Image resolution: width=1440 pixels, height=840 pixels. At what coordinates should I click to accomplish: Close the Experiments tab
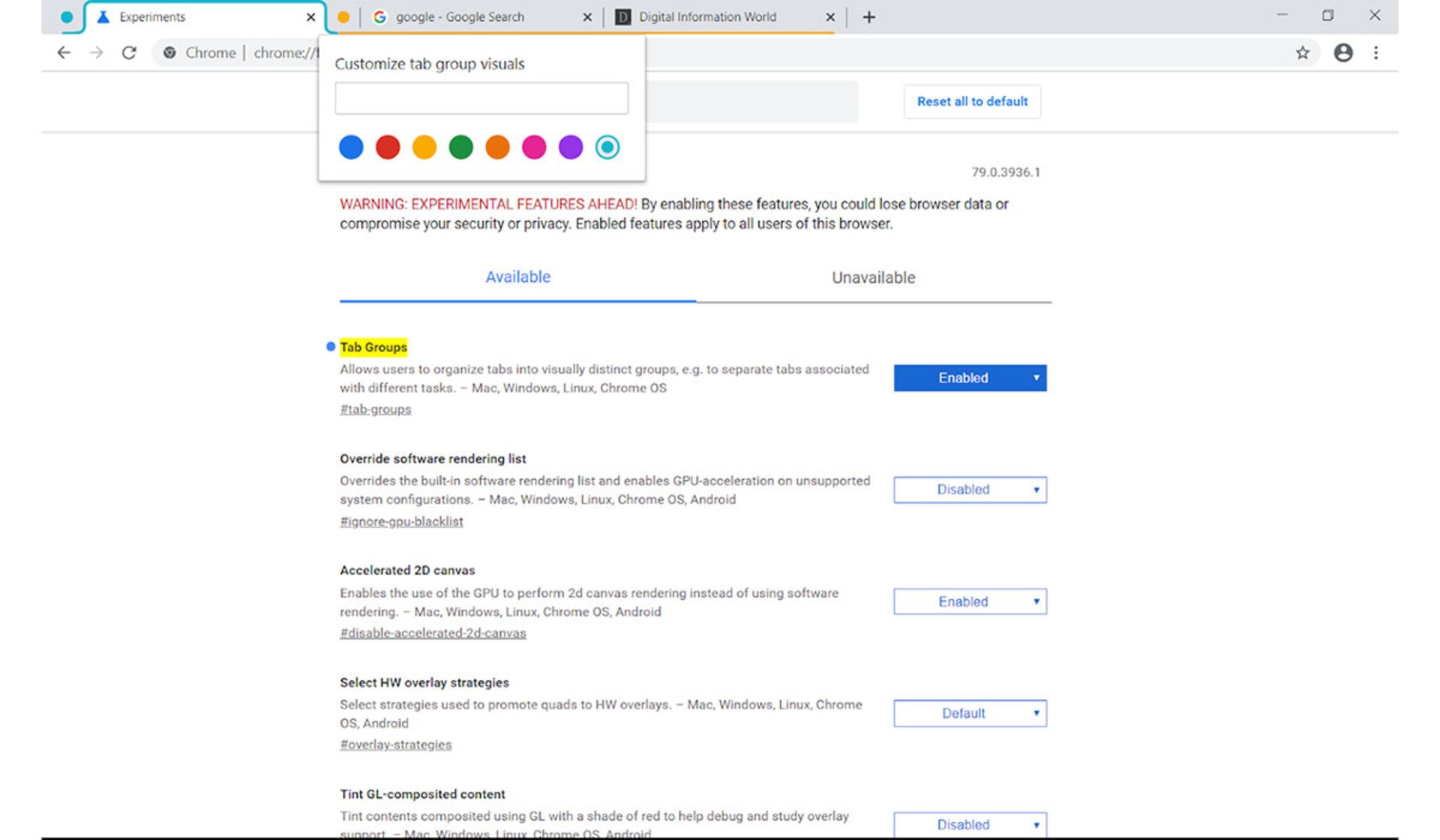pyautogui.click(x=310, y=16)
